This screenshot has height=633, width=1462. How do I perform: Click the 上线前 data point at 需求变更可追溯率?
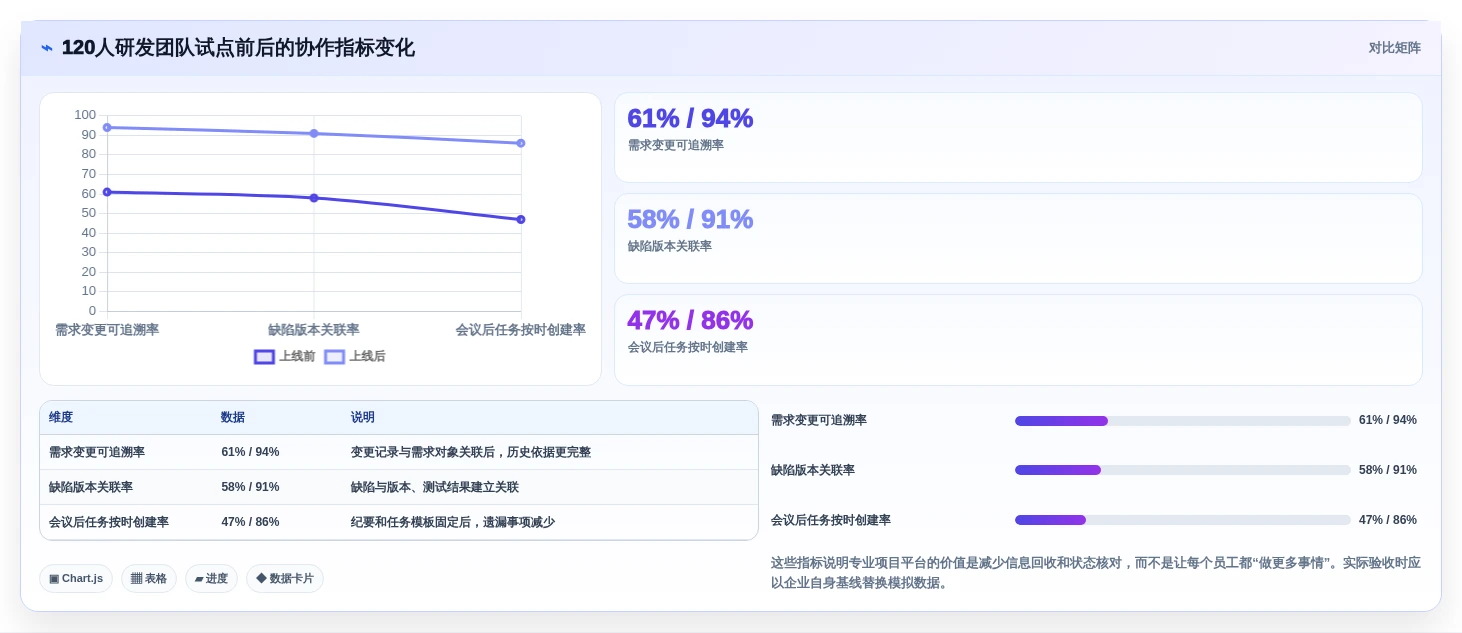pyautogui.click(x=107, y=192)
